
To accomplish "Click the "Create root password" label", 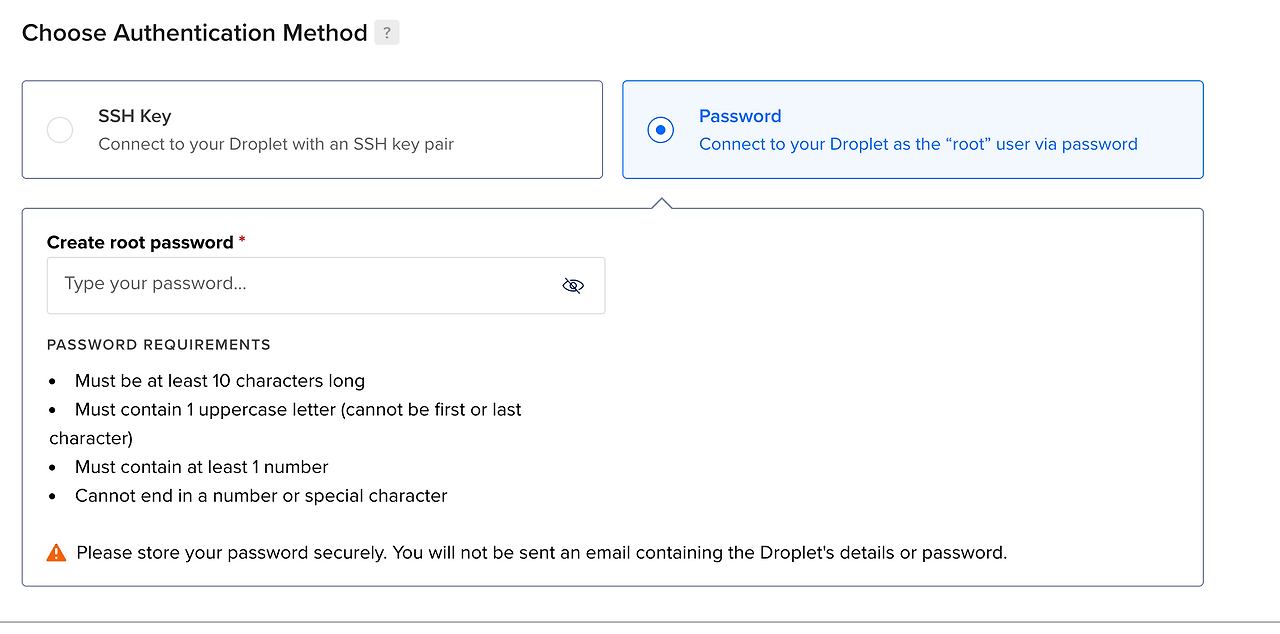I will [140, 242].
